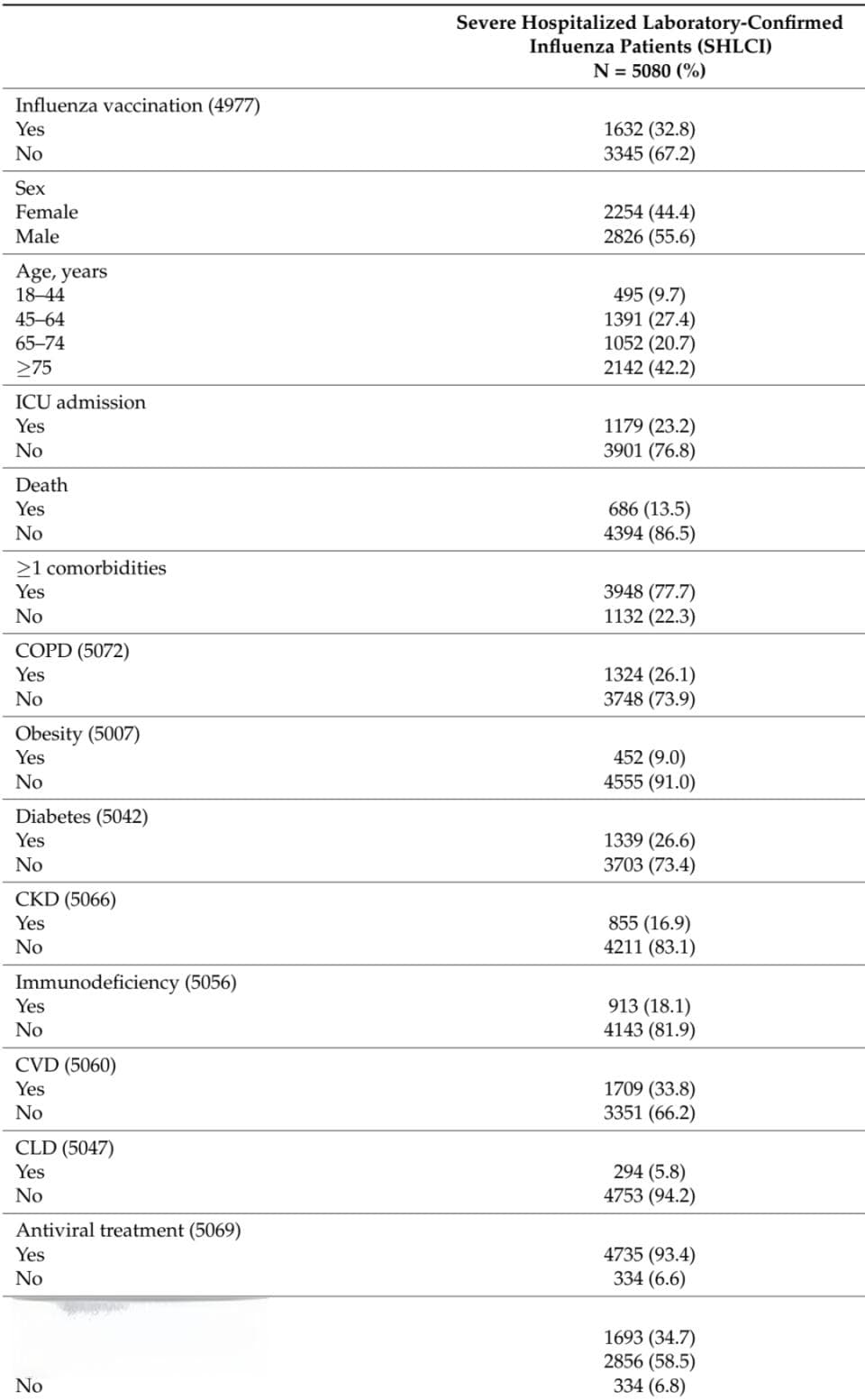865x1400 pixels.
Task: Click the Antiviral treatment (5069) heading
Action: [128, 1231]
